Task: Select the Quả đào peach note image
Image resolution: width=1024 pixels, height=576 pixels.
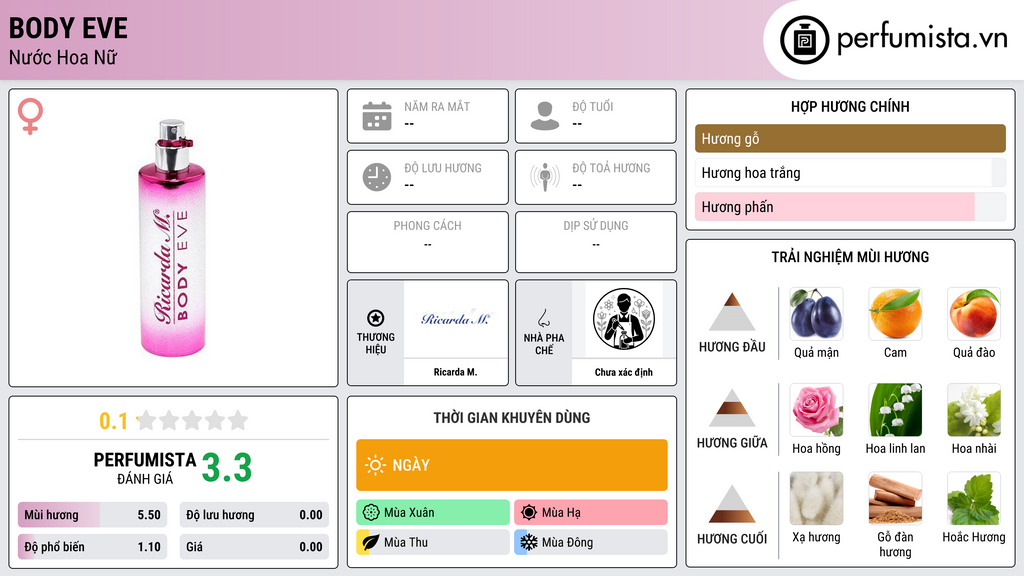Action: point(974,313)
